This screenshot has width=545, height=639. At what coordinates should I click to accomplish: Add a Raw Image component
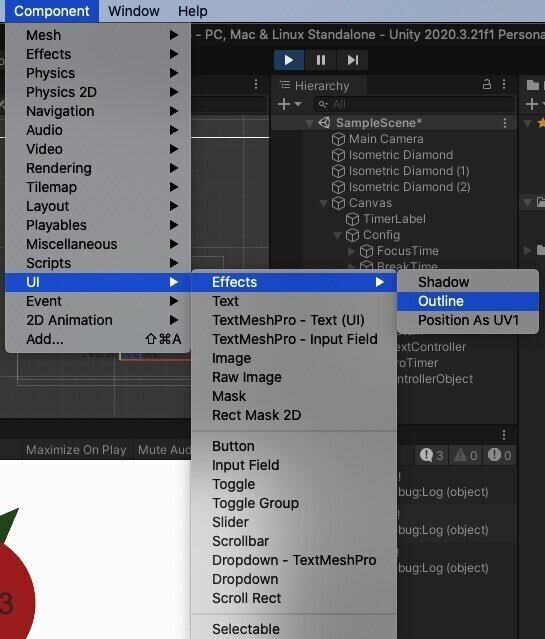coord(294,377)
